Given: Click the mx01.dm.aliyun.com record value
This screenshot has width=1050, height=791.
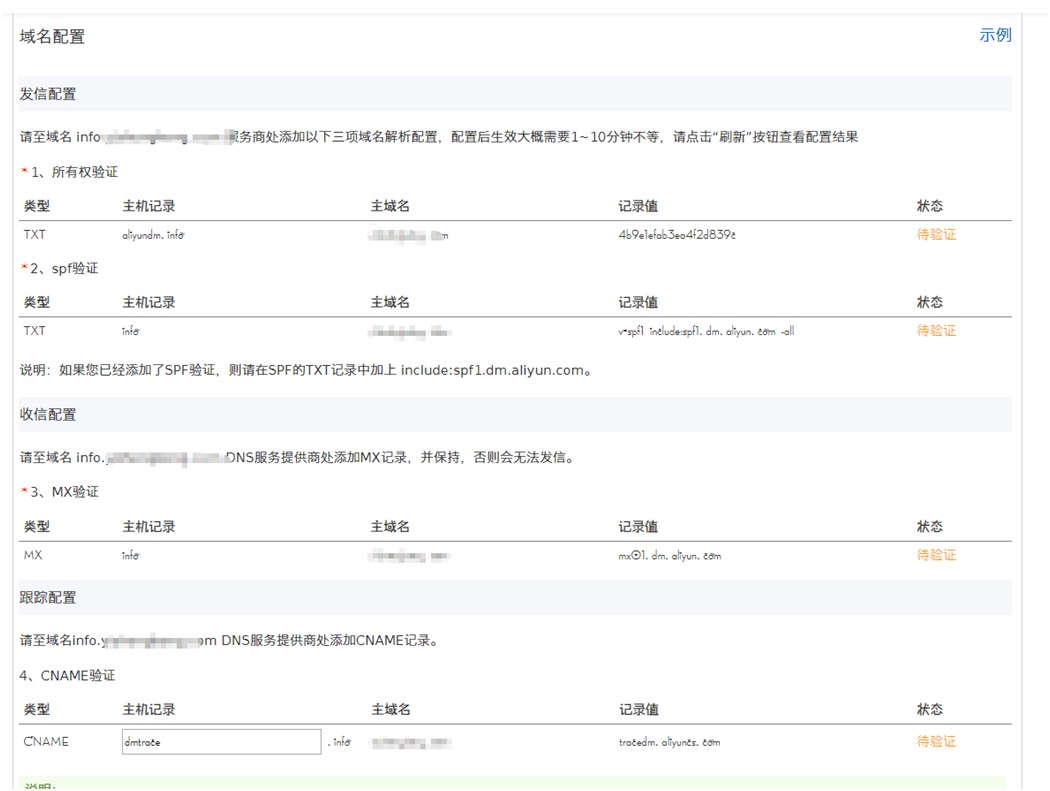Looking at the screenshot, I should pos(669,555).
